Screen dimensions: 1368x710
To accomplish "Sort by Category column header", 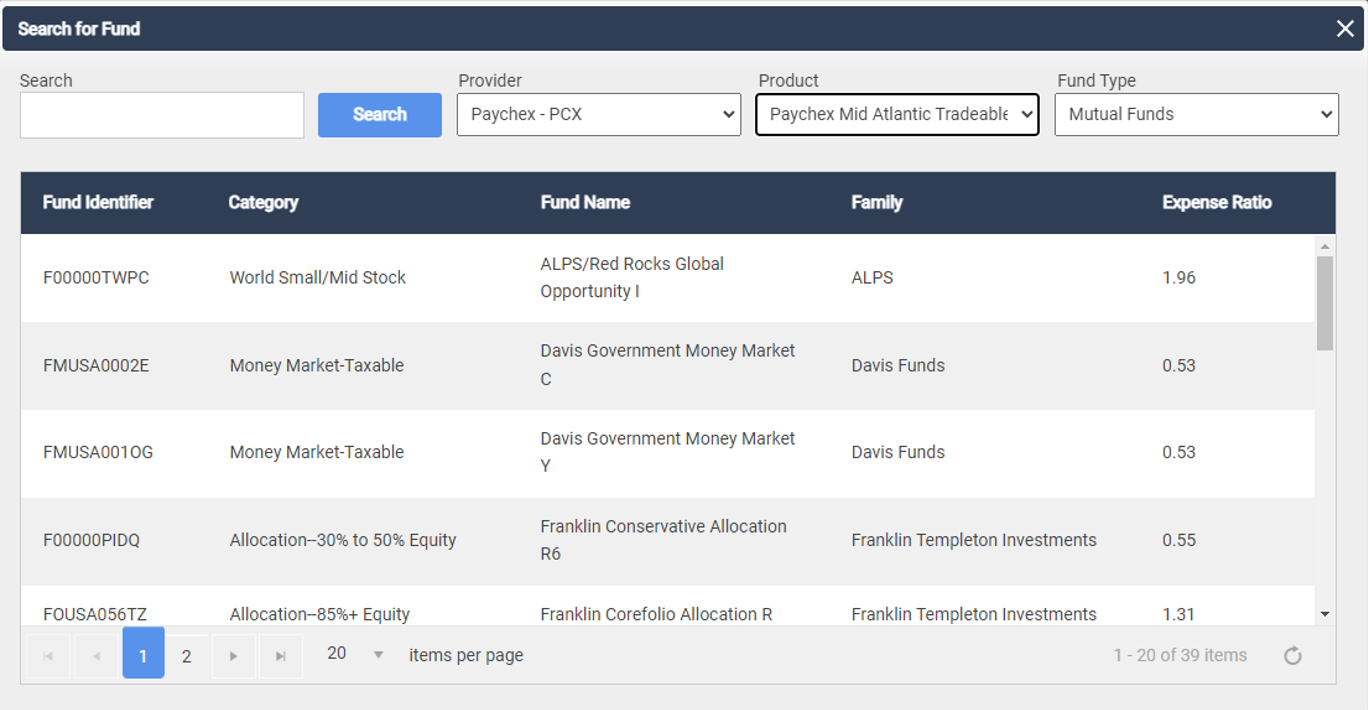I will (263, 202).
